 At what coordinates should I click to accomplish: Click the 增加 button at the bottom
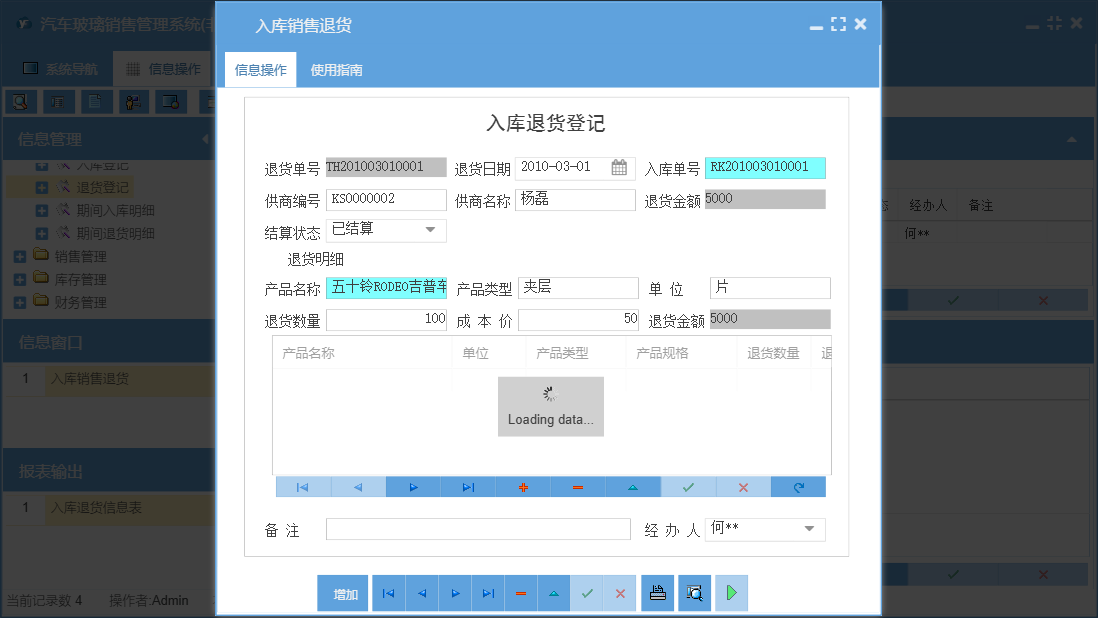[343, 593]
